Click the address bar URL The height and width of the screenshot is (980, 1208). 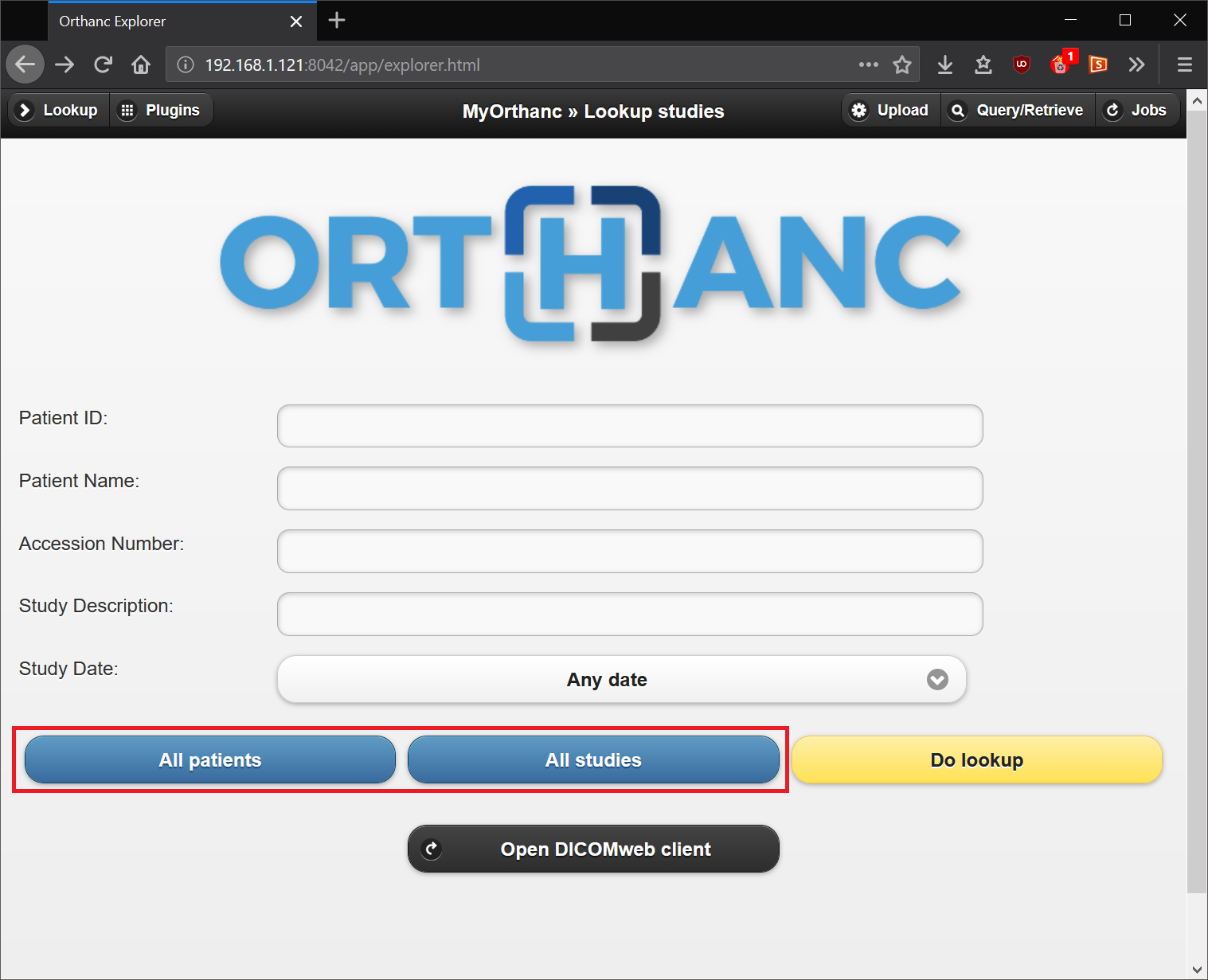342,64
